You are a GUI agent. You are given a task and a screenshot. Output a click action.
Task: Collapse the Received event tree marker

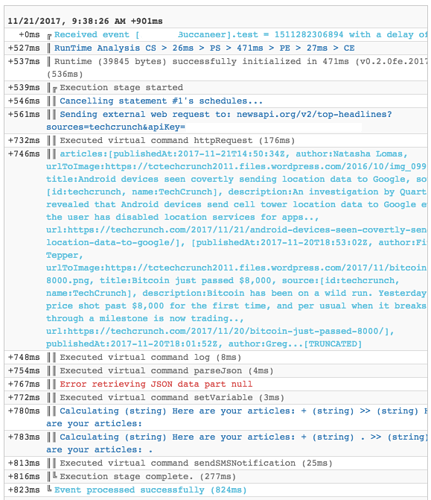49,36
